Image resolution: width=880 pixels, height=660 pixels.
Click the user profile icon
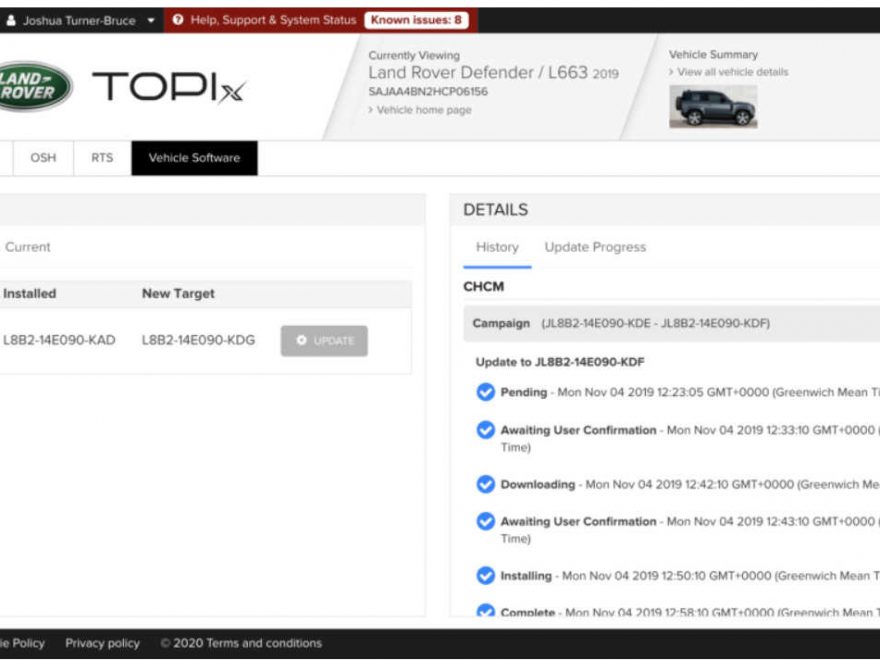[x=11, y=20]
